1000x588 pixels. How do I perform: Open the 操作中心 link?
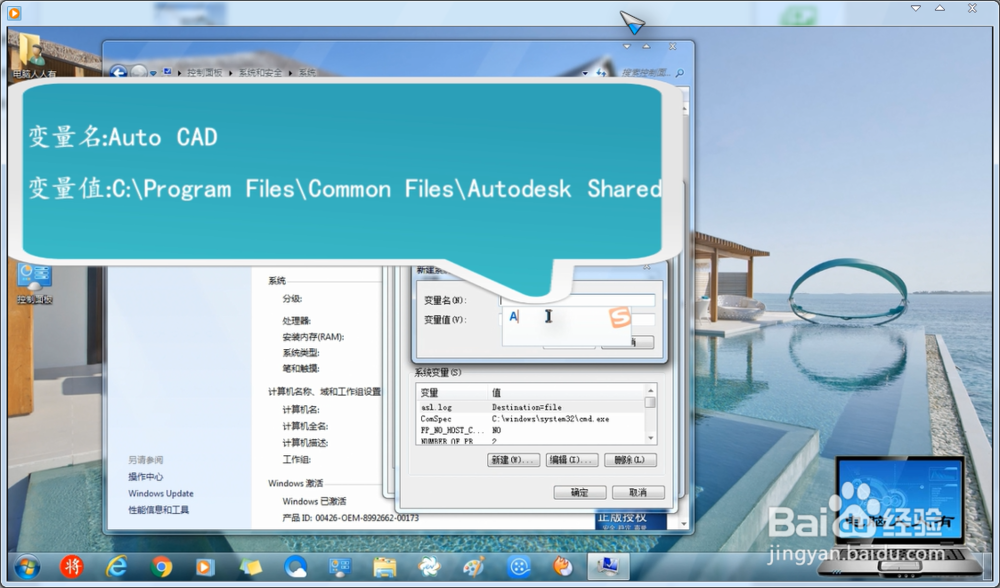(x=145, y=476)
